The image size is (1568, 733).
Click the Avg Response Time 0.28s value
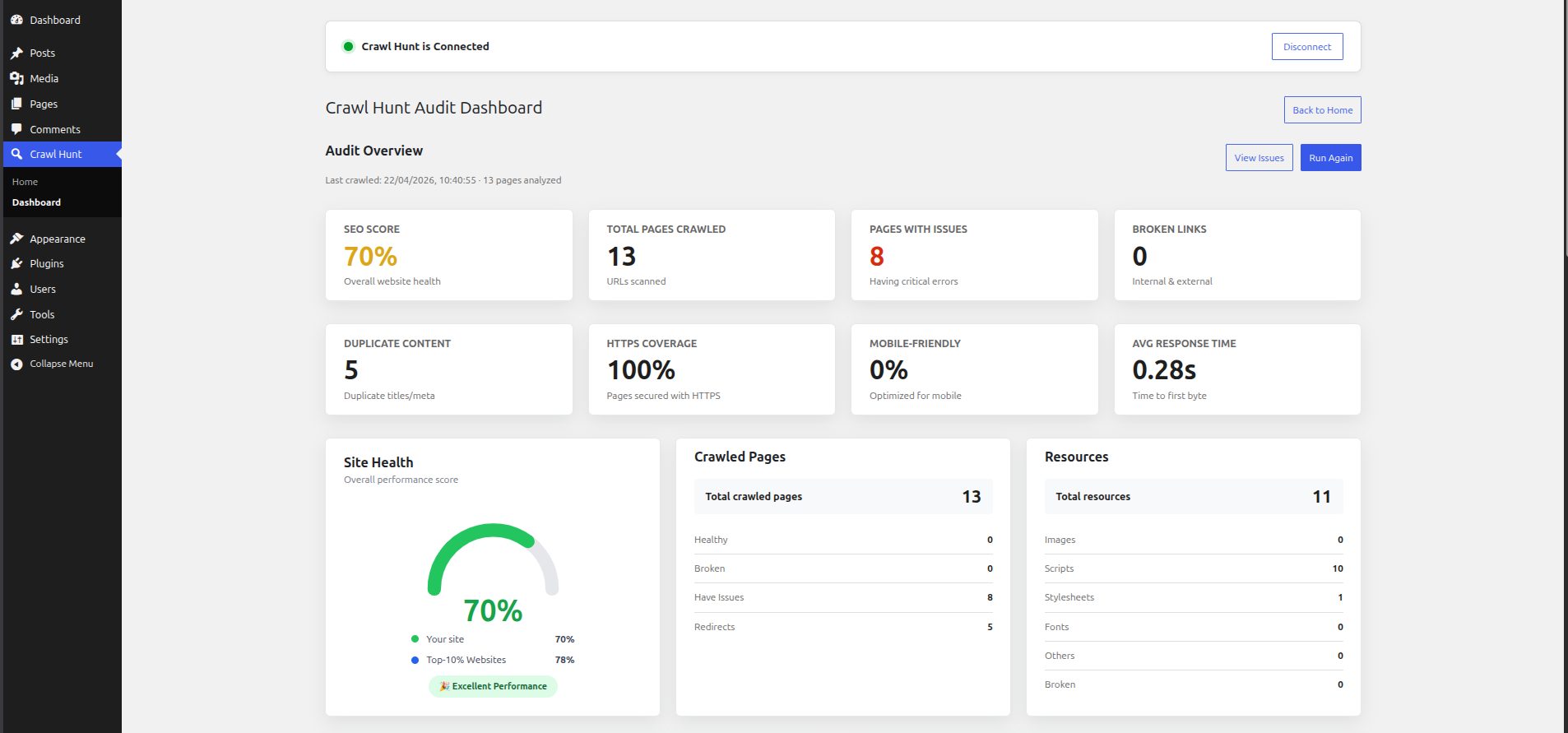click(x=1164, y=370)
